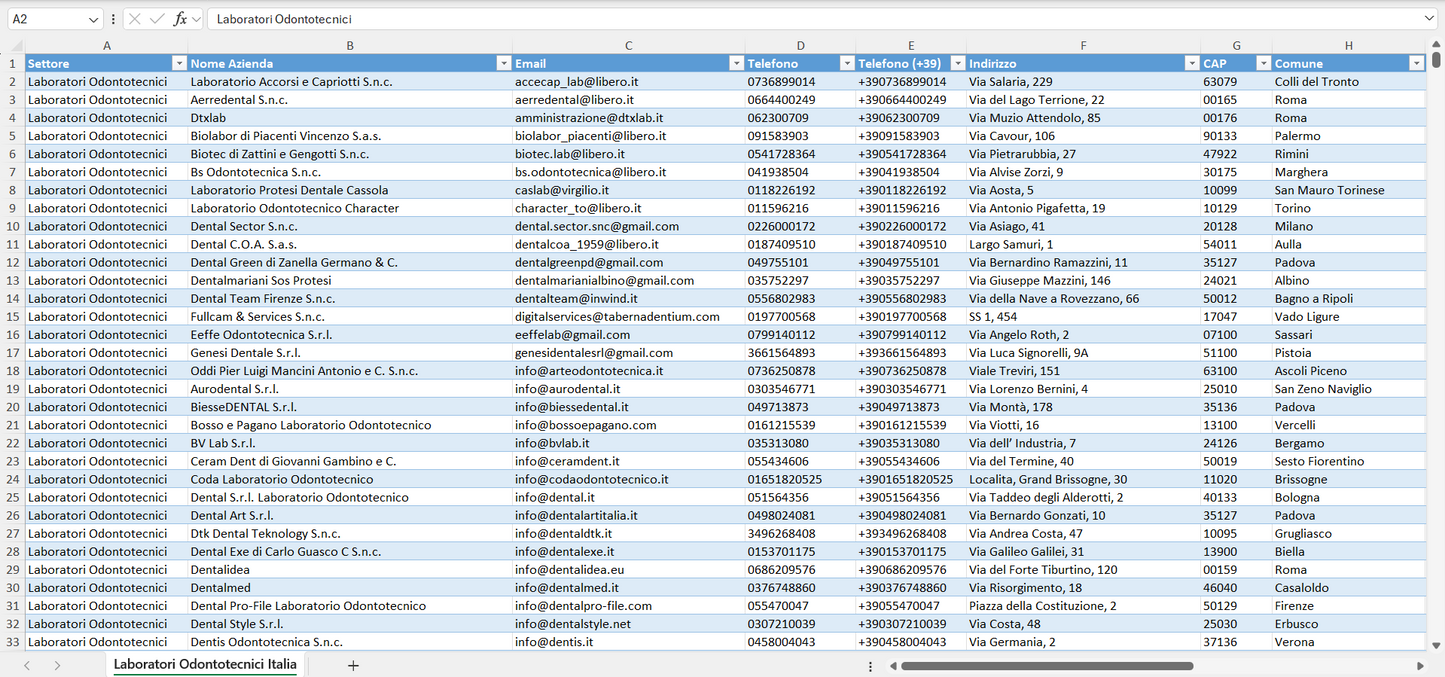1445x677 pixels.
Task: Click the horizontal scrollbar thumb
Action: click(1047, 665)
